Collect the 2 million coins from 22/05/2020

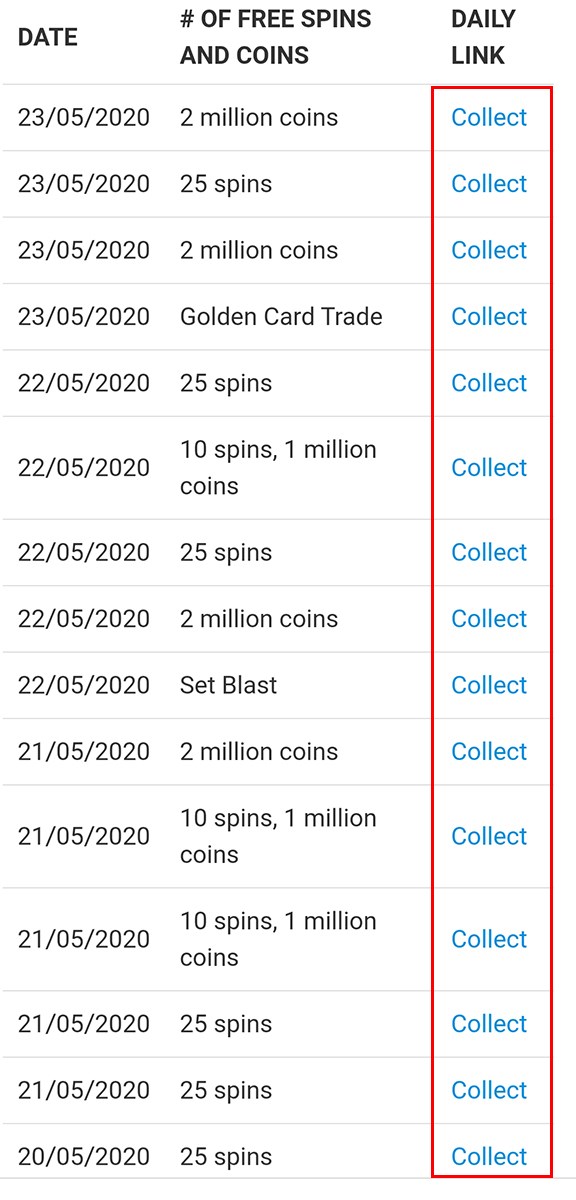[489, 618]
